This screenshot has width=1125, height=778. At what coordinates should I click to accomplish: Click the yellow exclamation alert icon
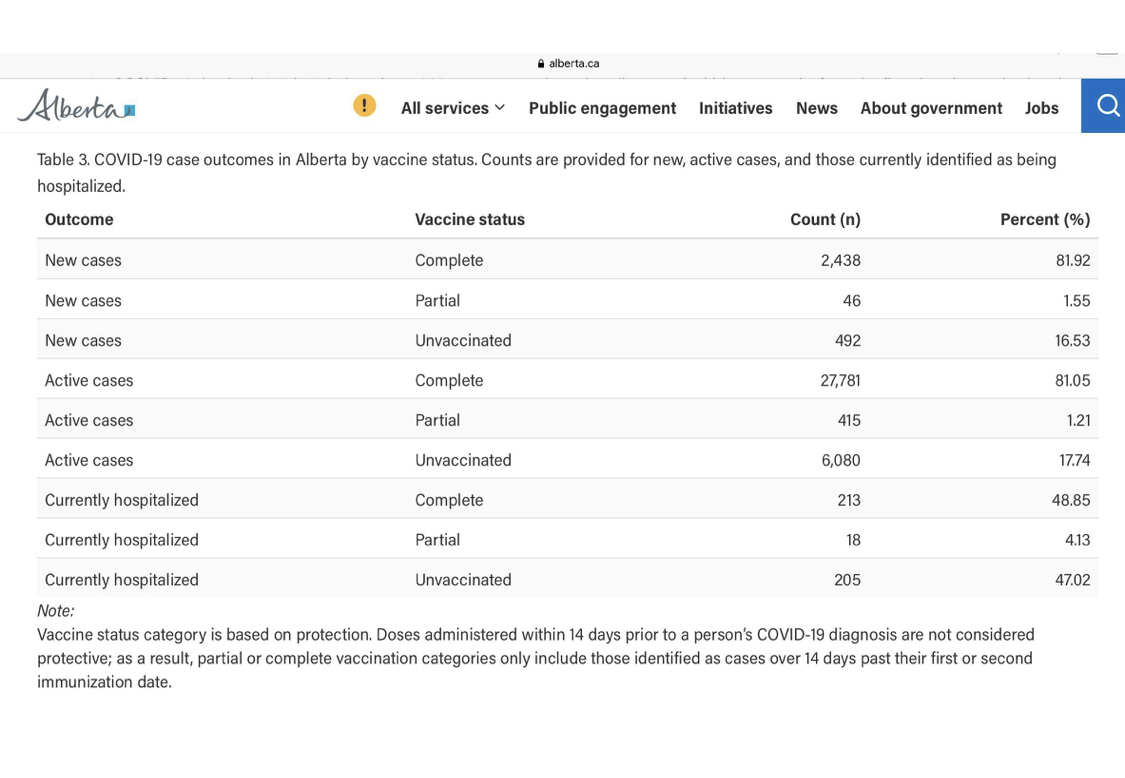pyautogui.click(x=364, y=106)
